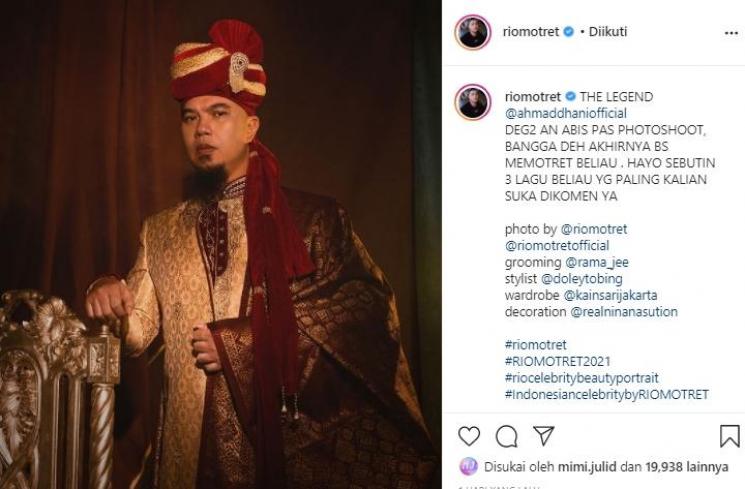Visit @riomotretofficial tagged account
Image resolution: width=745 pixels, height=489 pixels.
[x=558, y=246]
